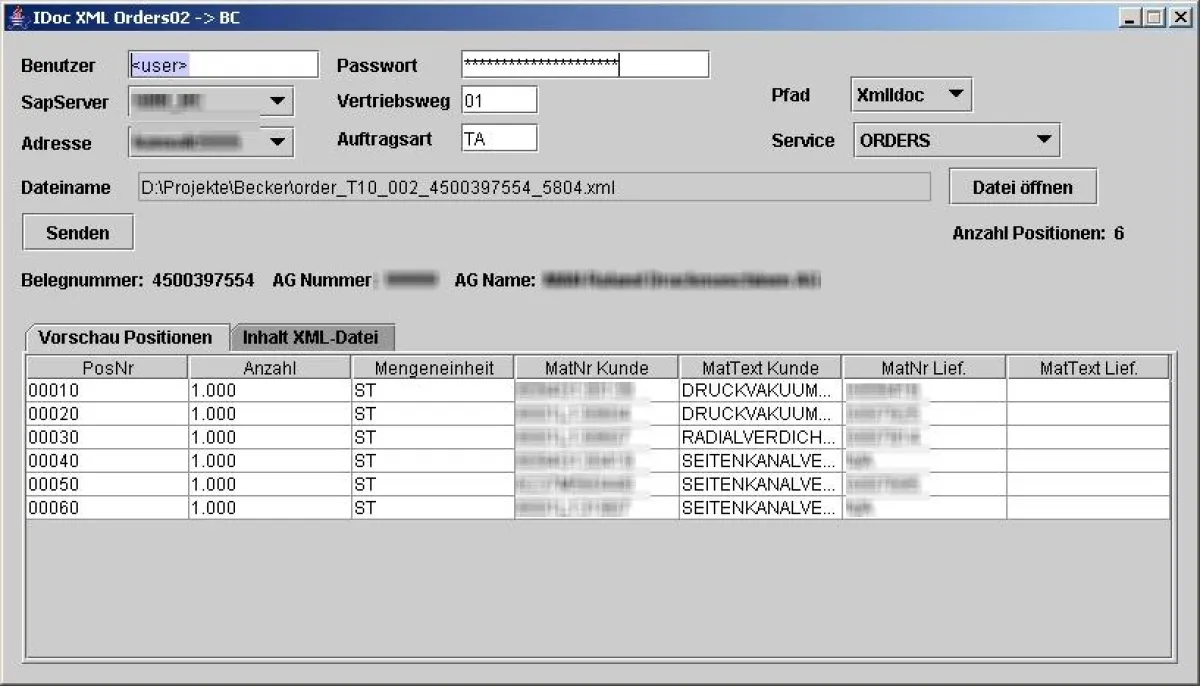Select table row with PosNr 00060

pos(105,507)
